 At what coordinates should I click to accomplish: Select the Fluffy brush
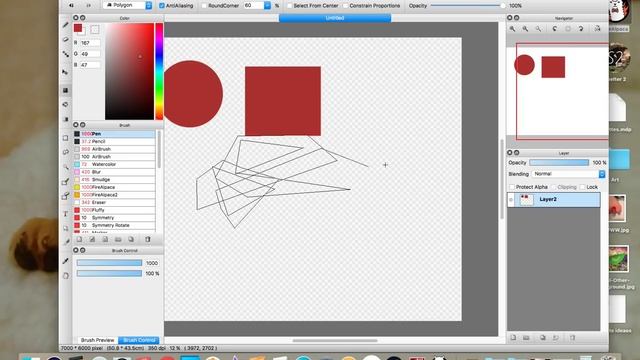114,210
